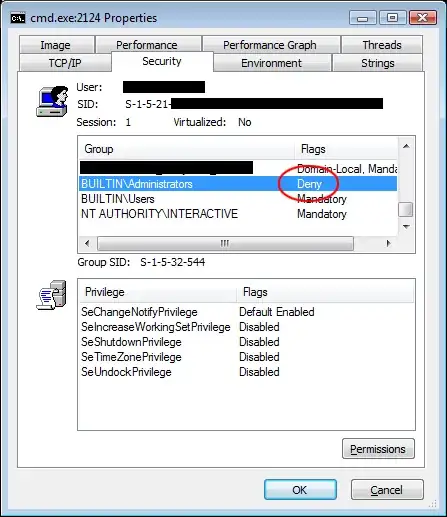Select the NT AUTHORITY\INTERACTIVE group row
The width and height of the screenshot is (447, 517).
tap(238, 214)
